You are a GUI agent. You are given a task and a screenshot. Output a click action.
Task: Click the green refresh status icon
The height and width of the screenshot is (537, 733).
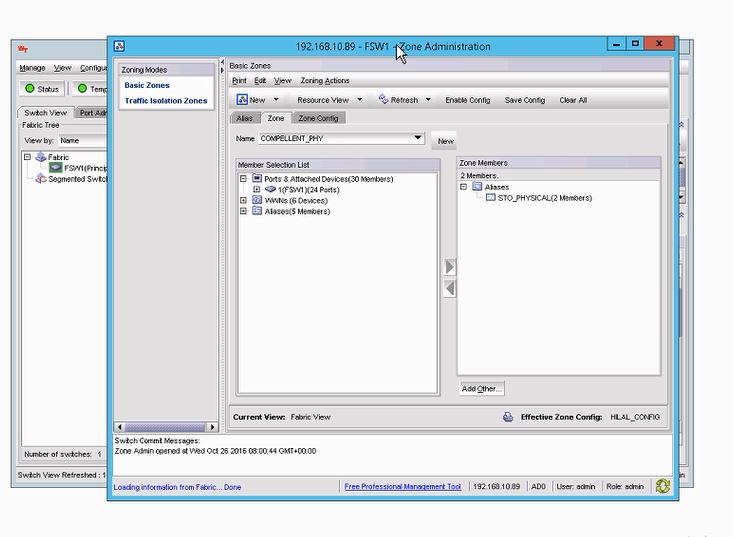[x=662, y=486]
